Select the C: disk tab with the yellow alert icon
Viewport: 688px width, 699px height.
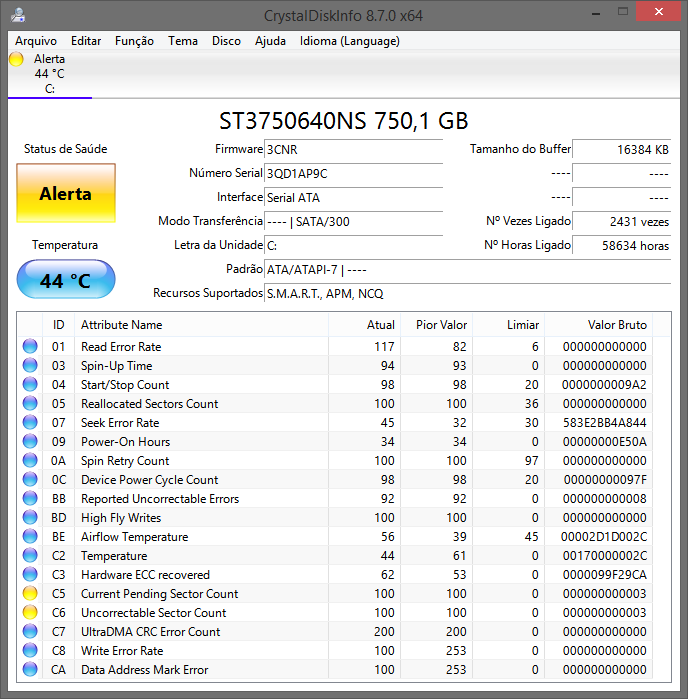pos(49,74)
